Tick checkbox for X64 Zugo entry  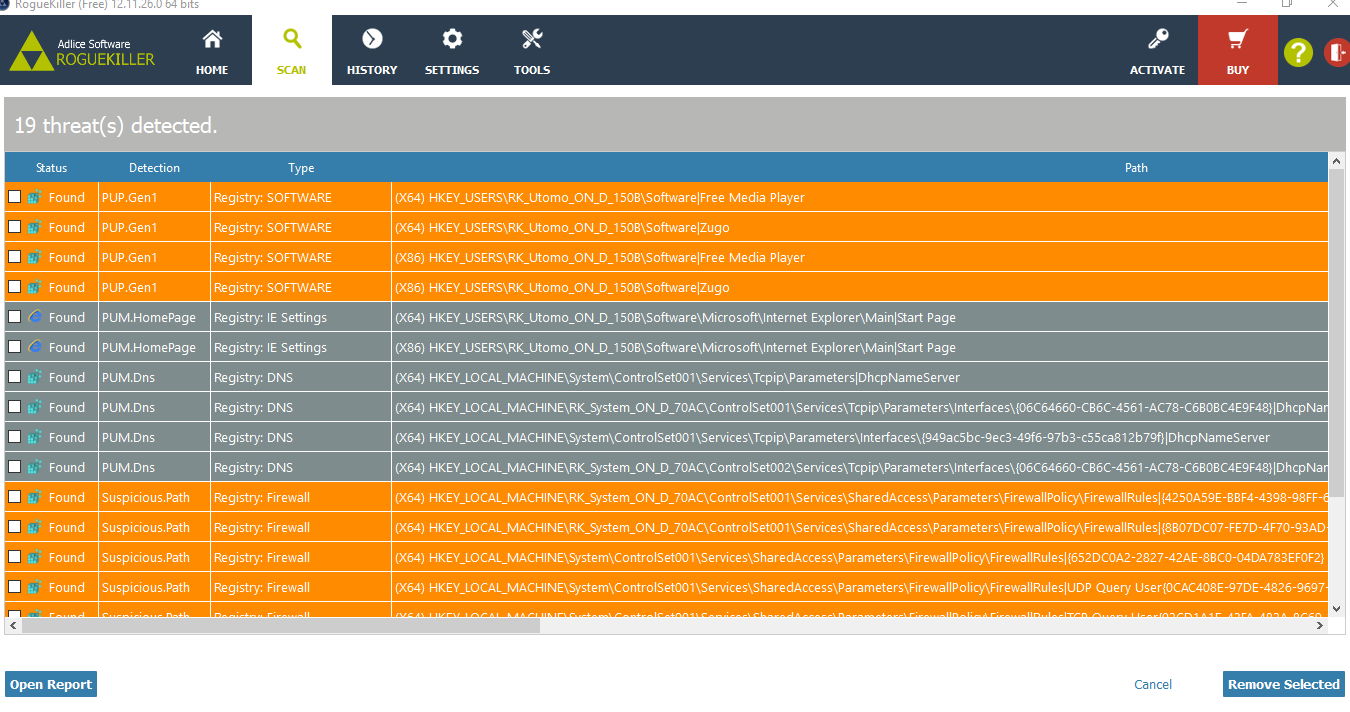tap(14, 227)
